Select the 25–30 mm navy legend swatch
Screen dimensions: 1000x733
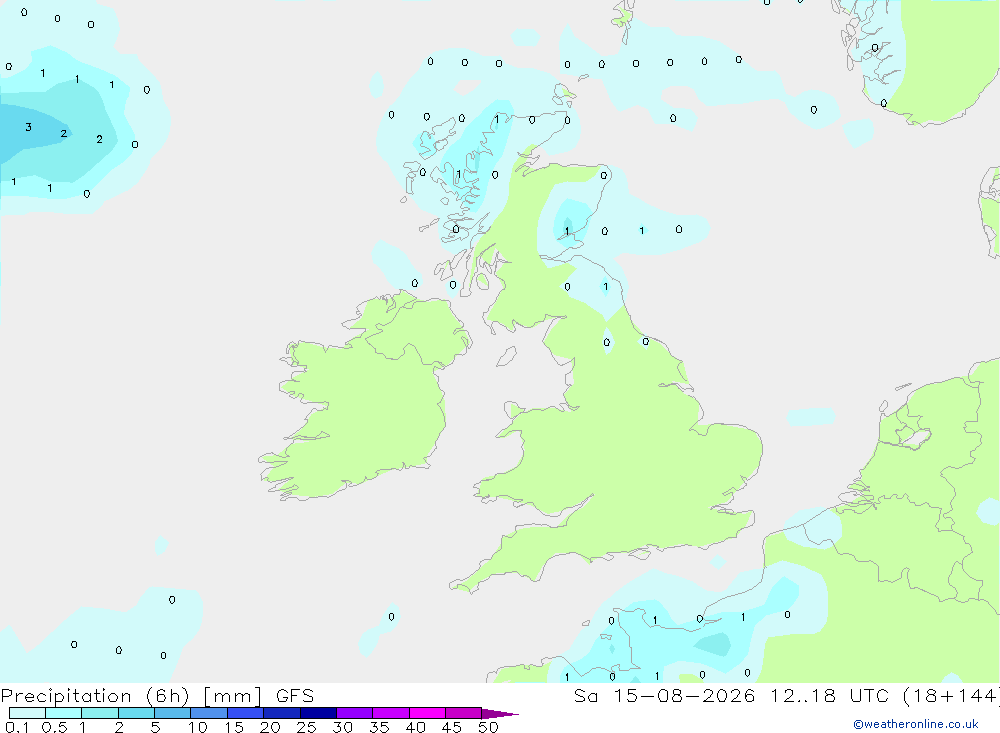coord(318,713)
